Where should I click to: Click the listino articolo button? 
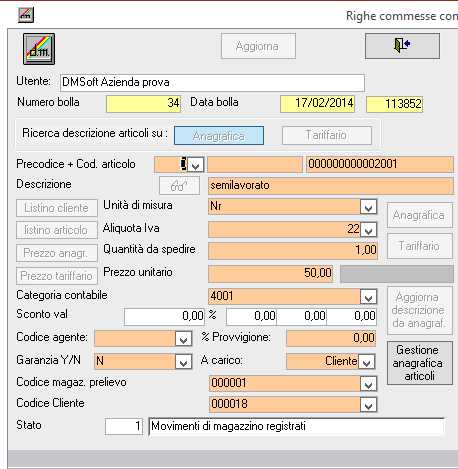[x=57, y=230]
